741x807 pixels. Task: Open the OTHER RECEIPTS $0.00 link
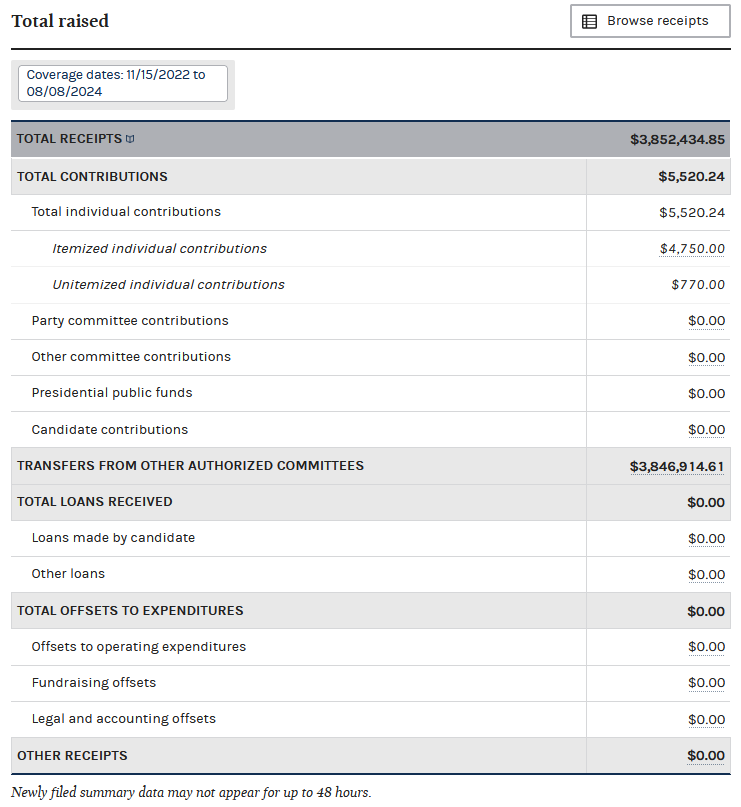pyautogui.click(x=706, y=756)
